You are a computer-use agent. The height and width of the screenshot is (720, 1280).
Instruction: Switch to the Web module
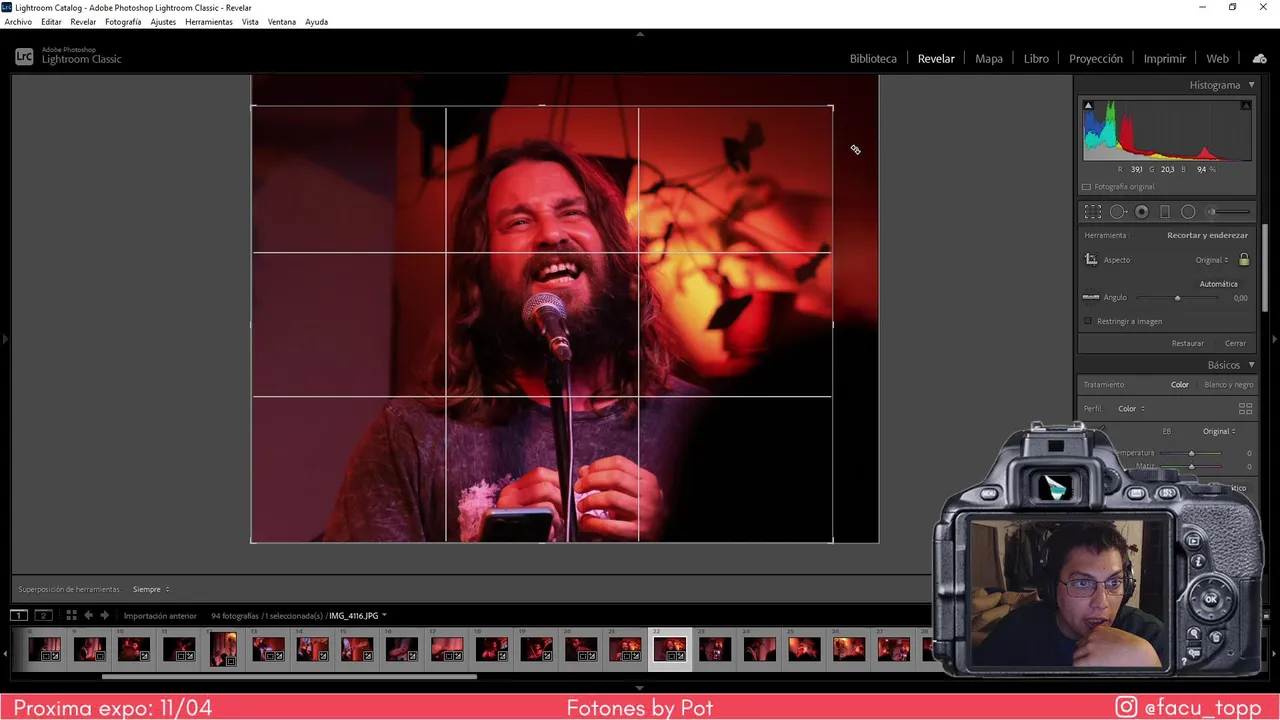(1218, 59)
